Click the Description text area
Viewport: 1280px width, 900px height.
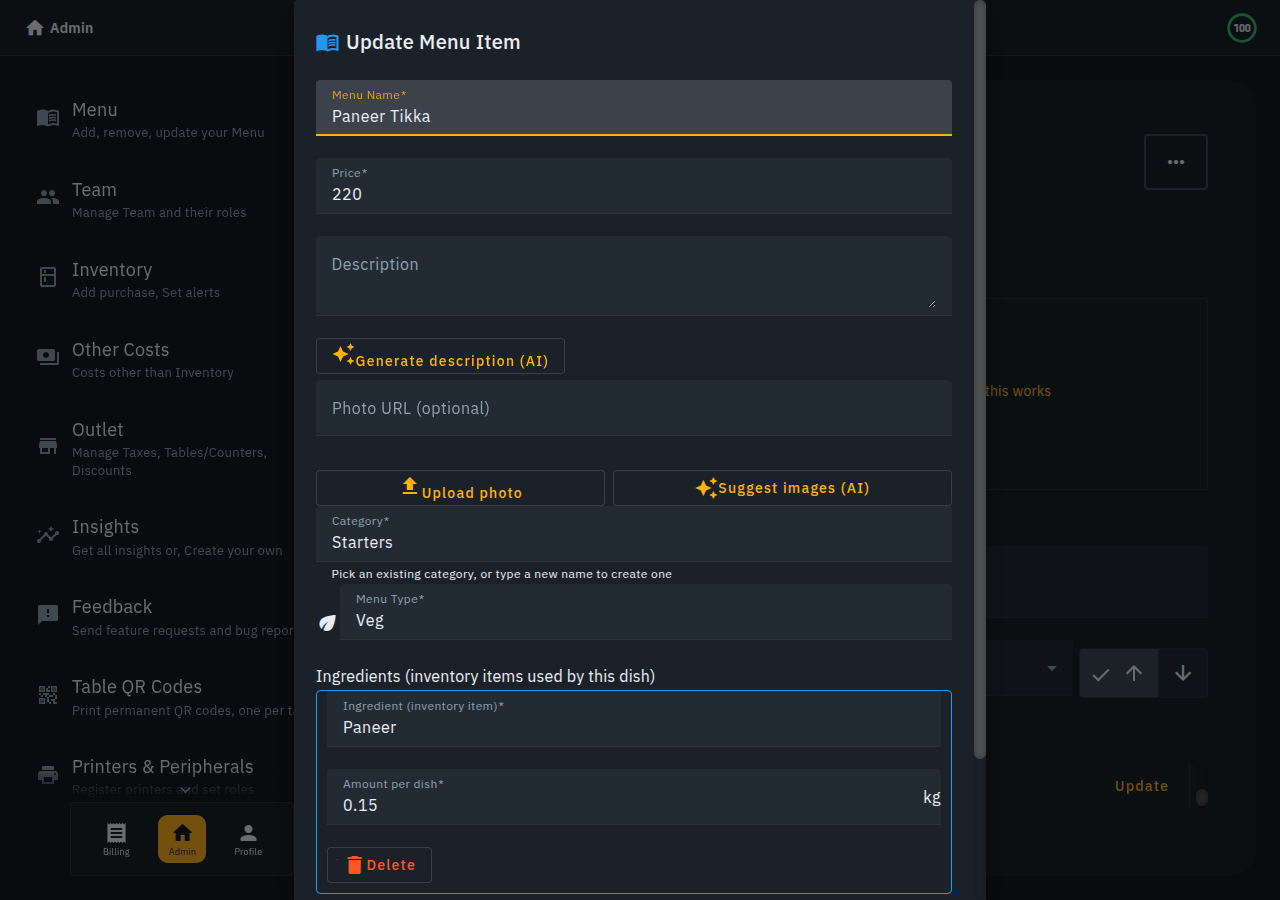634,275
